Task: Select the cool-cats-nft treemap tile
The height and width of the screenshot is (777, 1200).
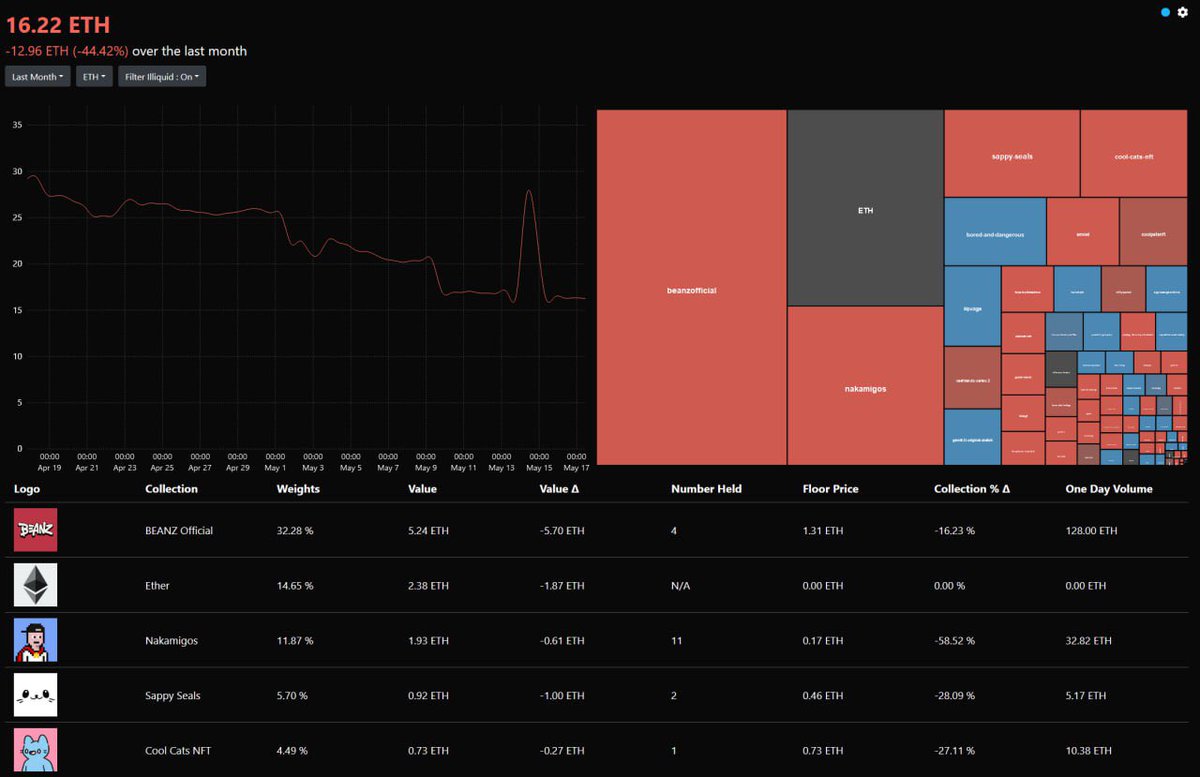Action: point(1134,153)
